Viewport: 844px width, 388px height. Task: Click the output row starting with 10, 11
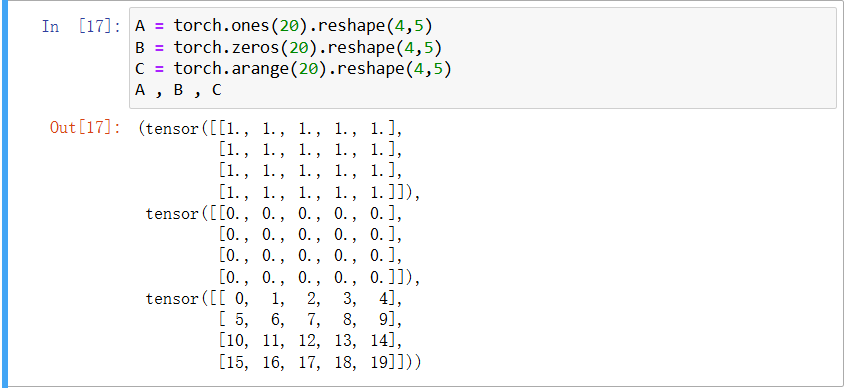click(x=311, y=341)
